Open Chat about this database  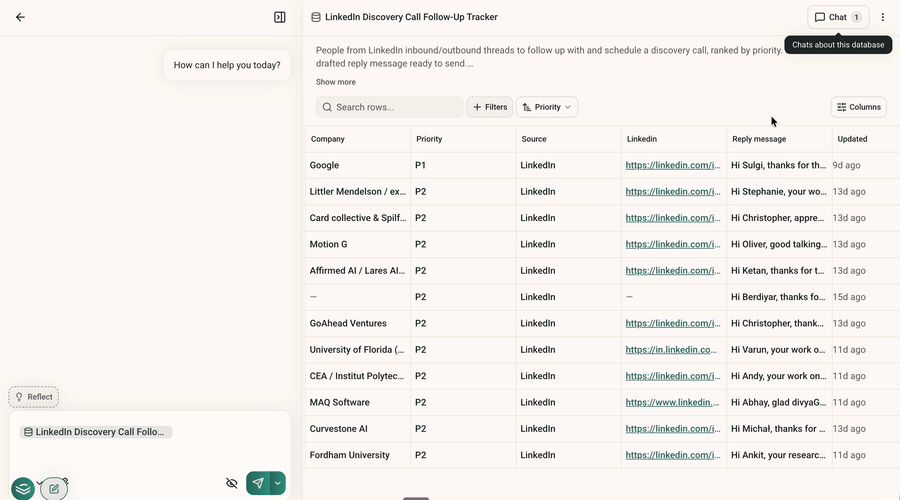click(x=838, y=17)
